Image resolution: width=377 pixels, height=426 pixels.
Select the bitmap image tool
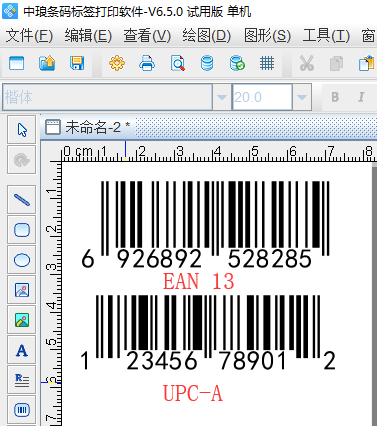(22, 320)
